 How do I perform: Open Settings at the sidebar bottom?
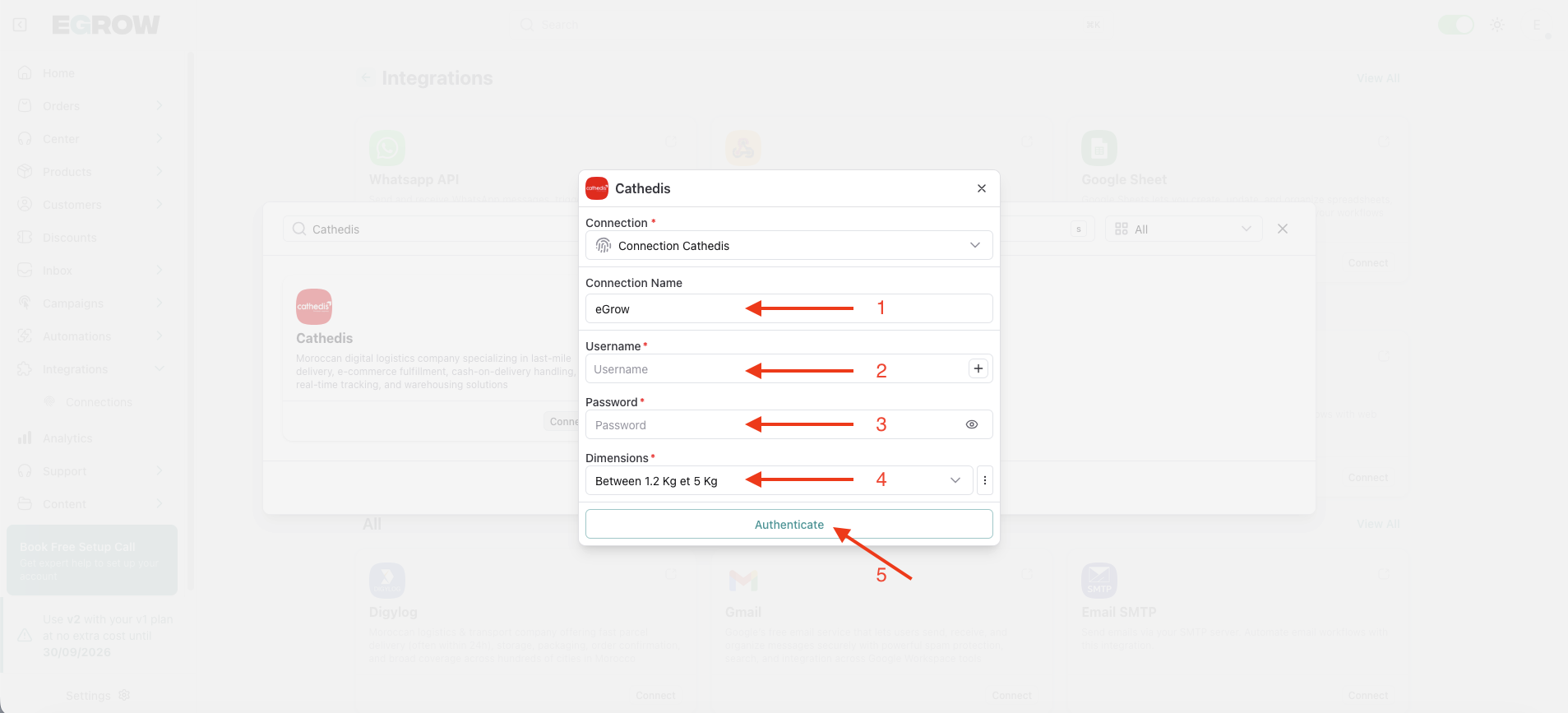tap(88, 696)
